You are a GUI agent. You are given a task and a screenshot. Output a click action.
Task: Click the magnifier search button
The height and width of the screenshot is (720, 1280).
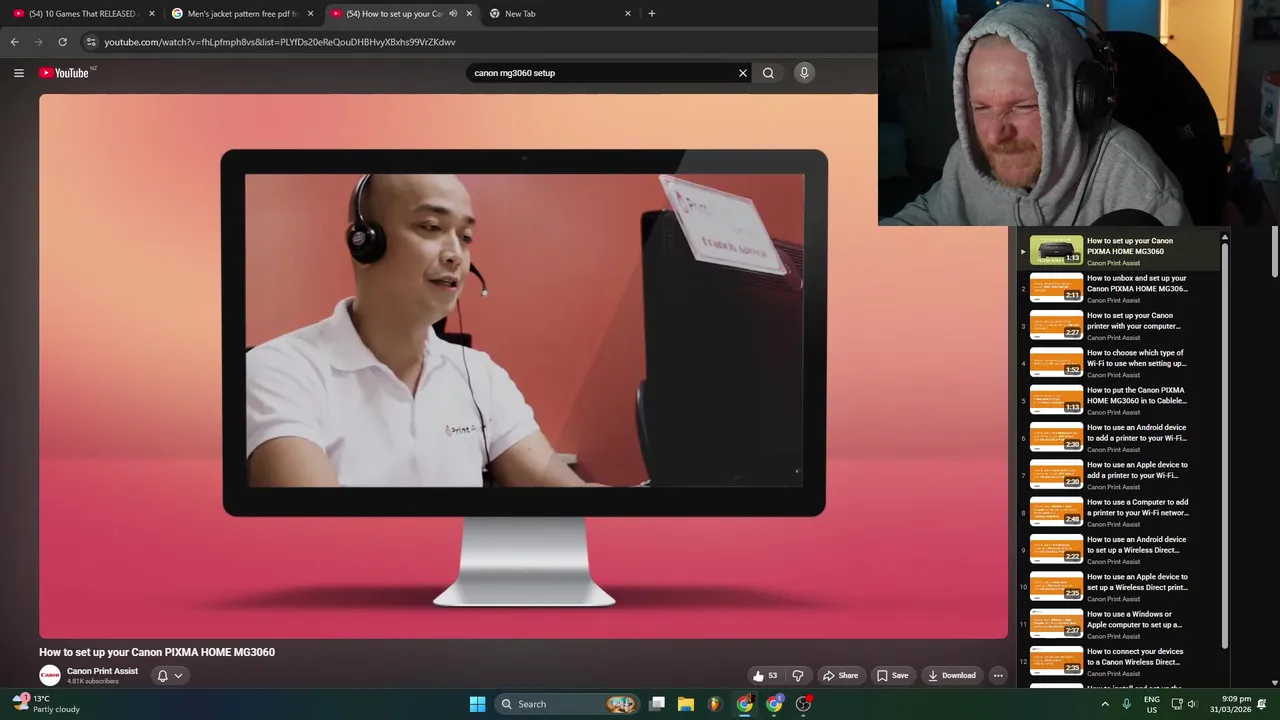[x=768, y=73]
